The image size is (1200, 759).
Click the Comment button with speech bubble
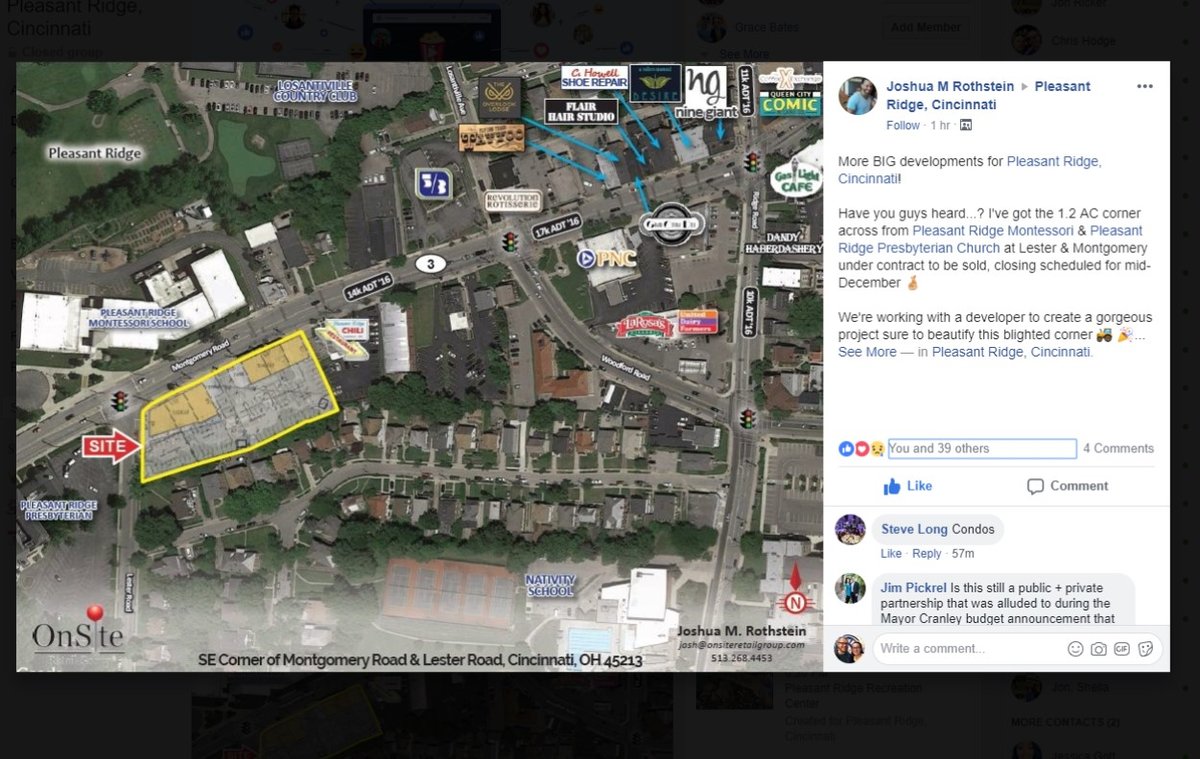1067,486
